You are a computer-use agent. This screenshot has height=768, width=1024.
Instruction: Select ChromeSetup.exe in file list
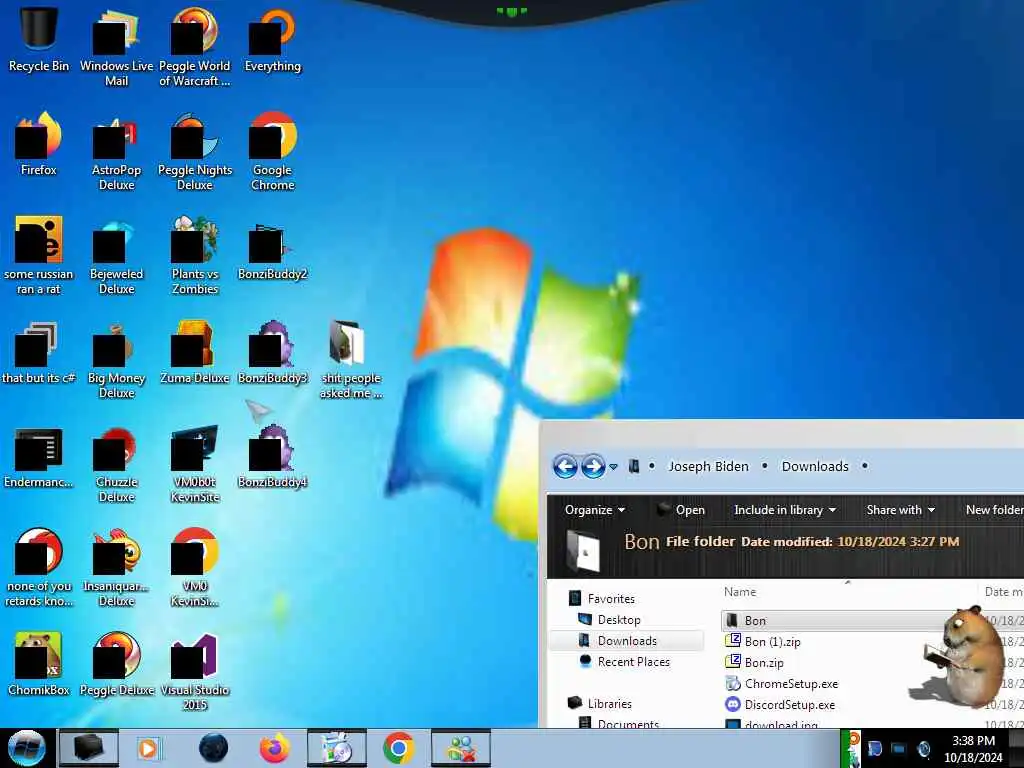click(x=782, y=684)
